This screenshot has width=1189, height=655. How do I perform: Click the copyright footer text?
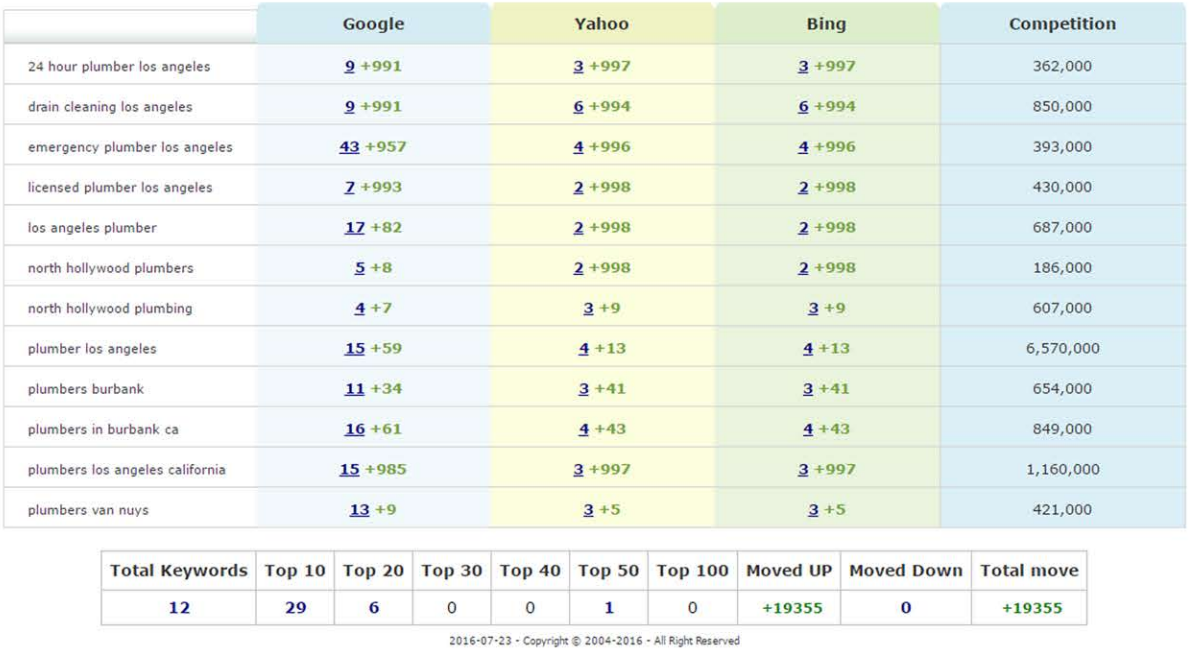coord(594,641)
